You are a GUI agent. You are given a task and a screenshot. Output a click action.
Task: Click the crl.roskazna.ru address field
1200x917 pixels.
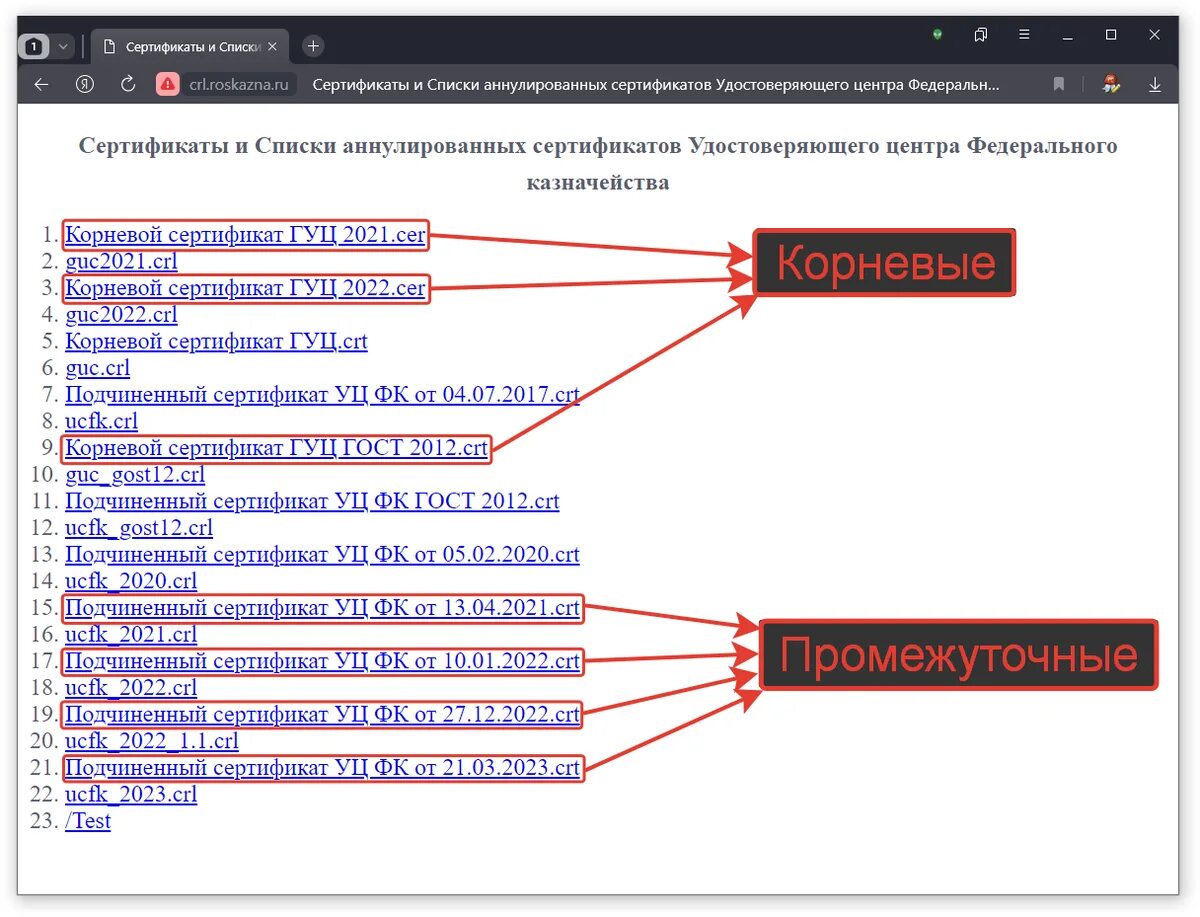point(240,85)
